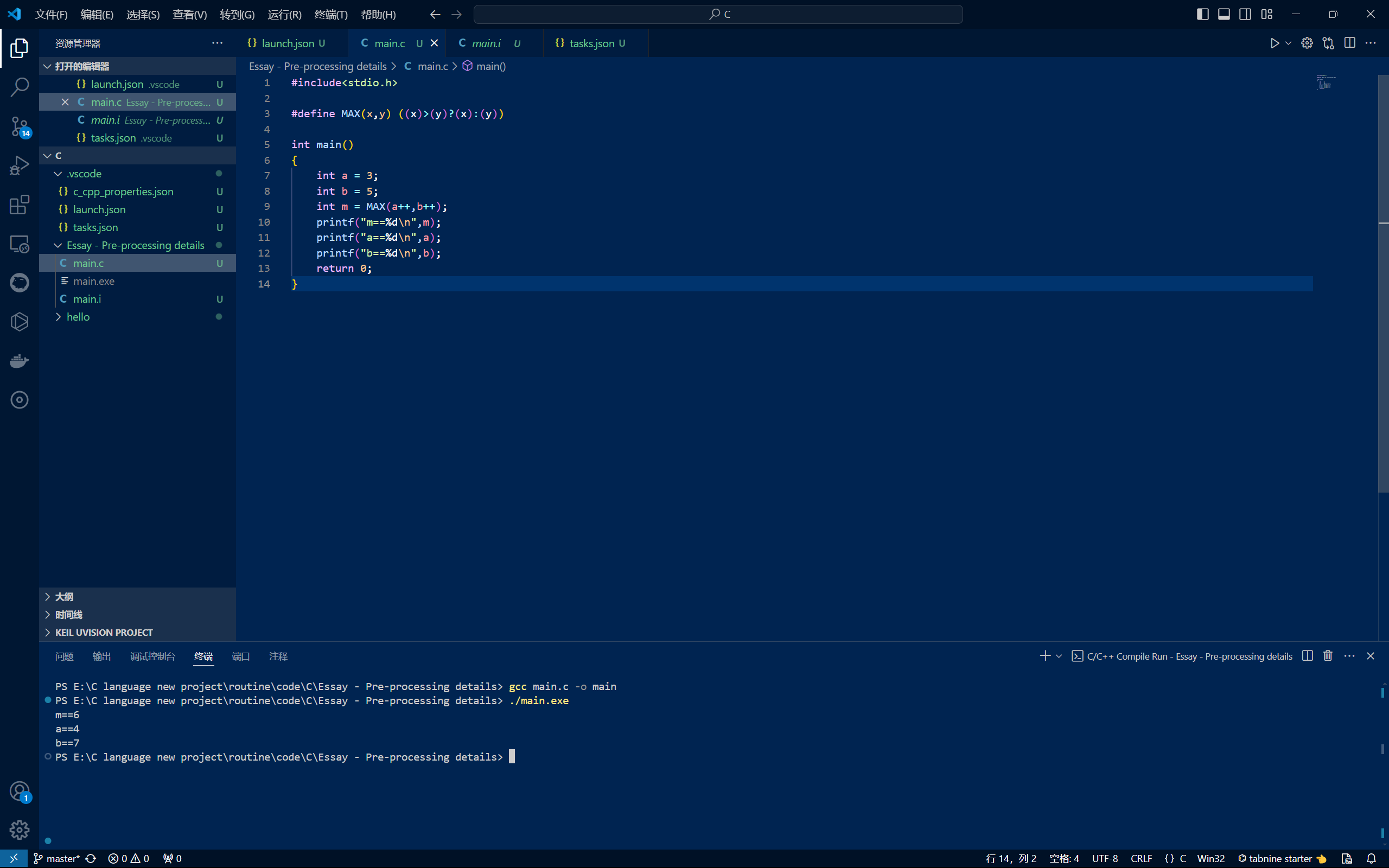This screenshot has width=1389, height=868.
Task: Split the editor to the right
Action: point(1349,43)
